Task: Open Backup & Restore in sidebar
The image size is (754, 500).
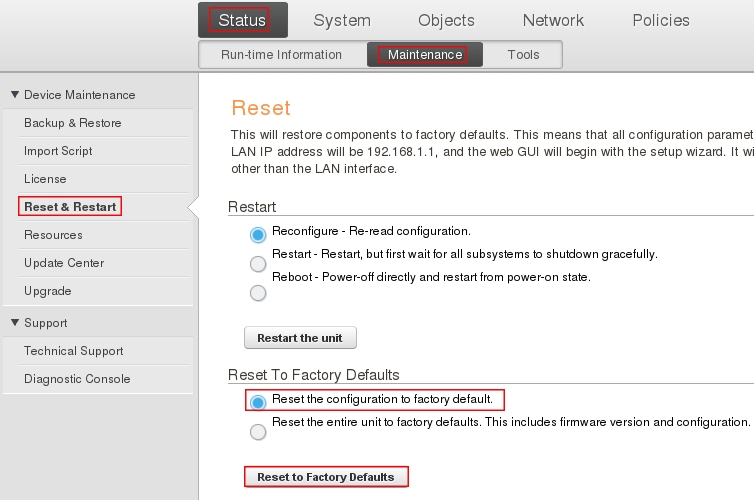Action: (73, 123)
